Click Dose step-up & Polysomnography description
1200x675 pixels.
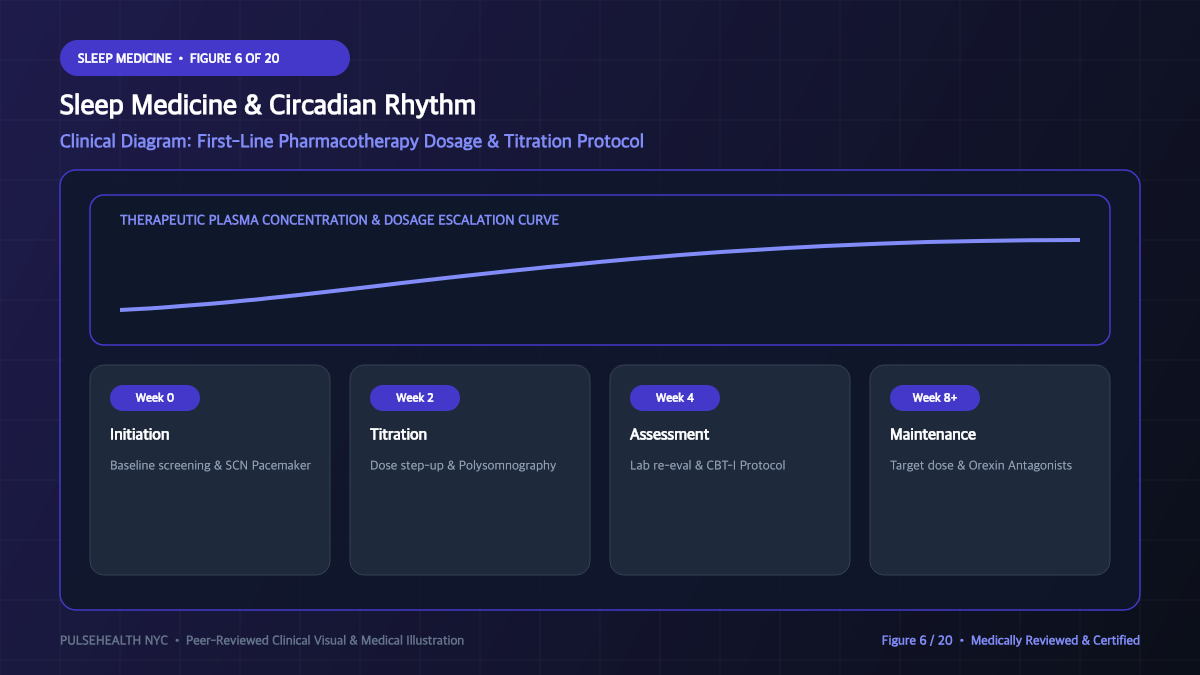click(463, 465)
